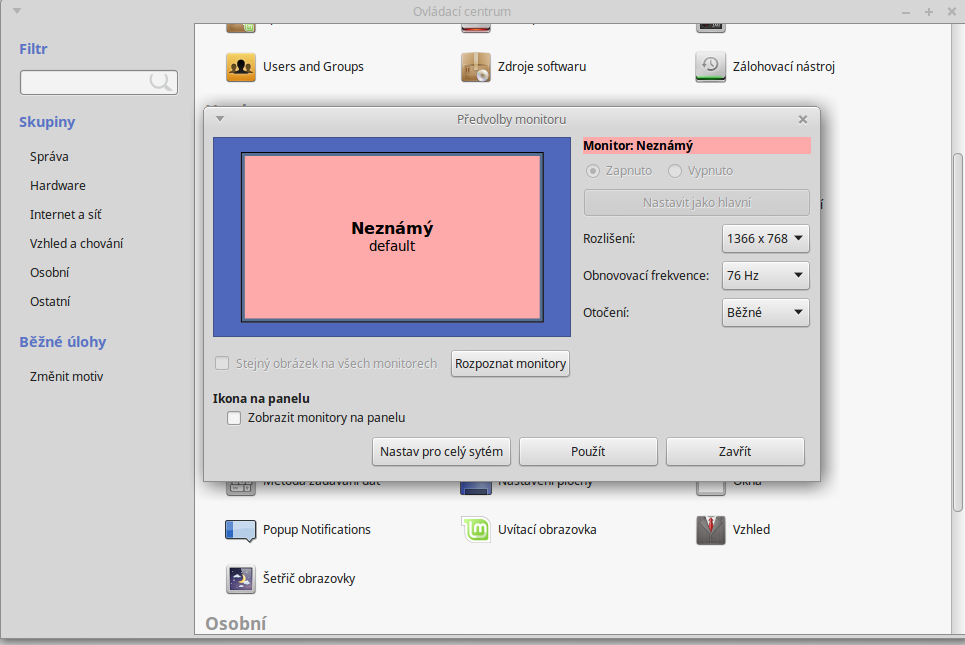The width and height of the screenshot is (965, 645).
Task: Open the Otočení Běžné dropdown
Action: [x=765, y=312]
